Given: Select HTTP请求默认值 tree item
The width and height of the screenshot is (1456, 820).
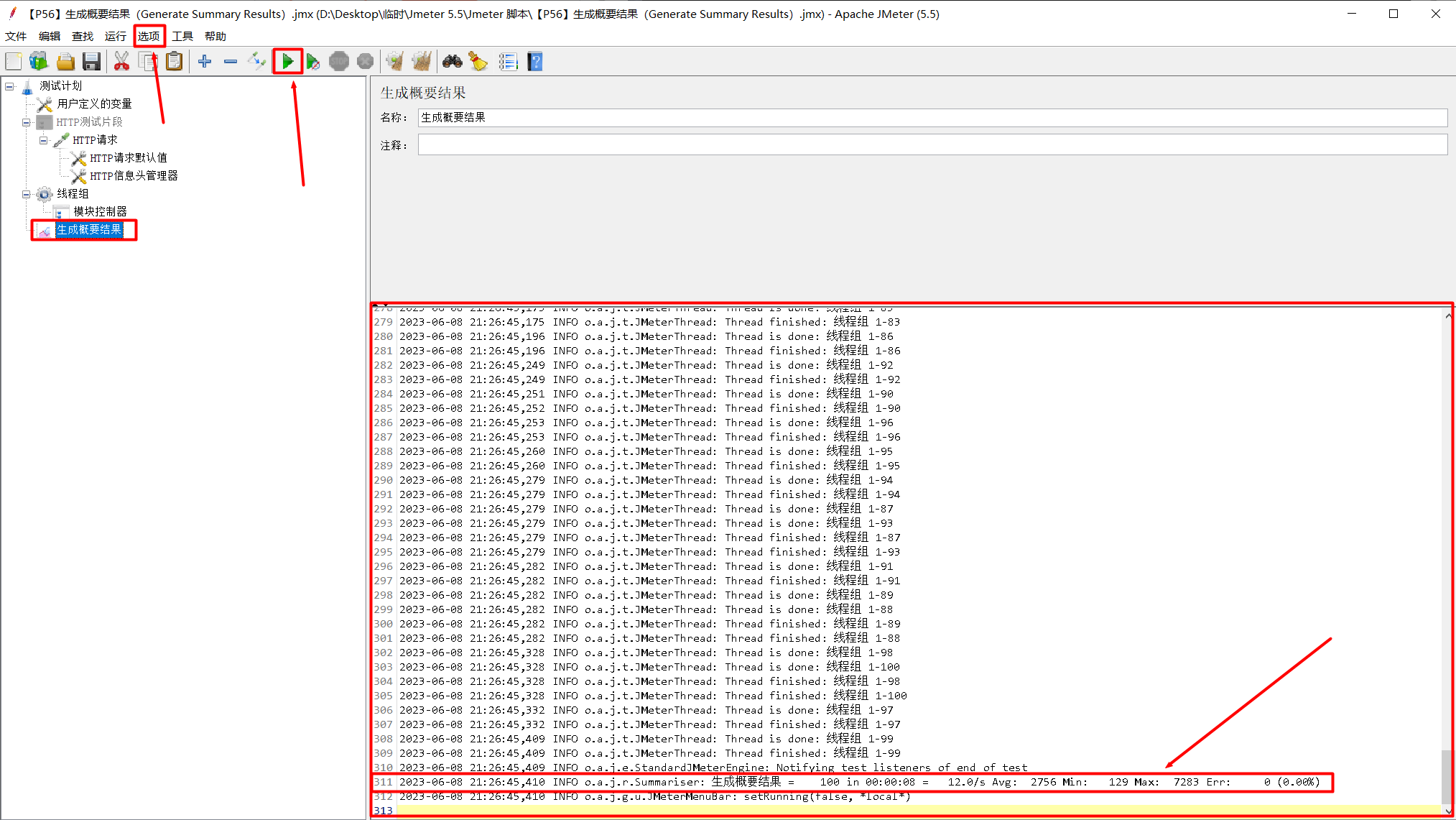Looking at the screenshot, I should [x=128, y=158].
